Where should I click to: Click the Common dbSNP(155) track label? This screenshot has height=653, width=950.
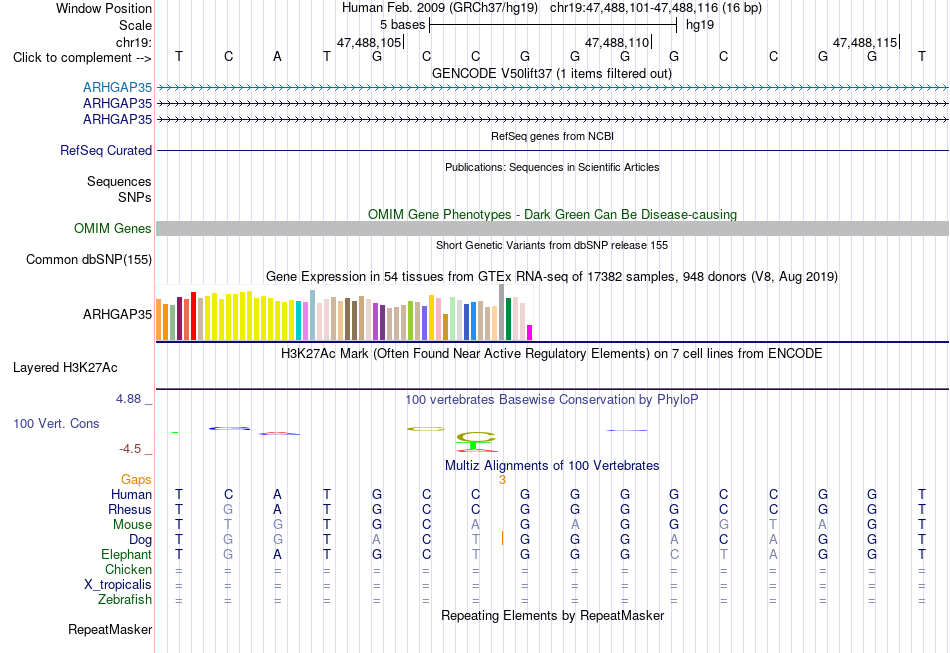[x=89, y=259]
